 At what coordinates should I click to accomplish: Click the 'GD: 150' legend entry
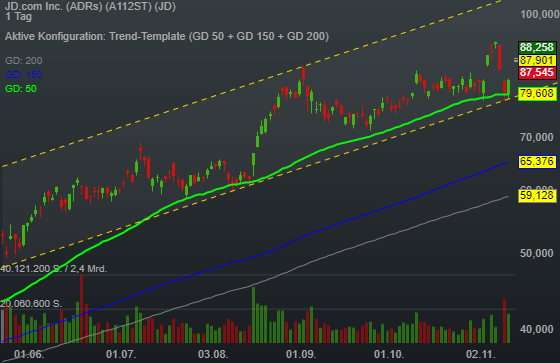[24, 75]
